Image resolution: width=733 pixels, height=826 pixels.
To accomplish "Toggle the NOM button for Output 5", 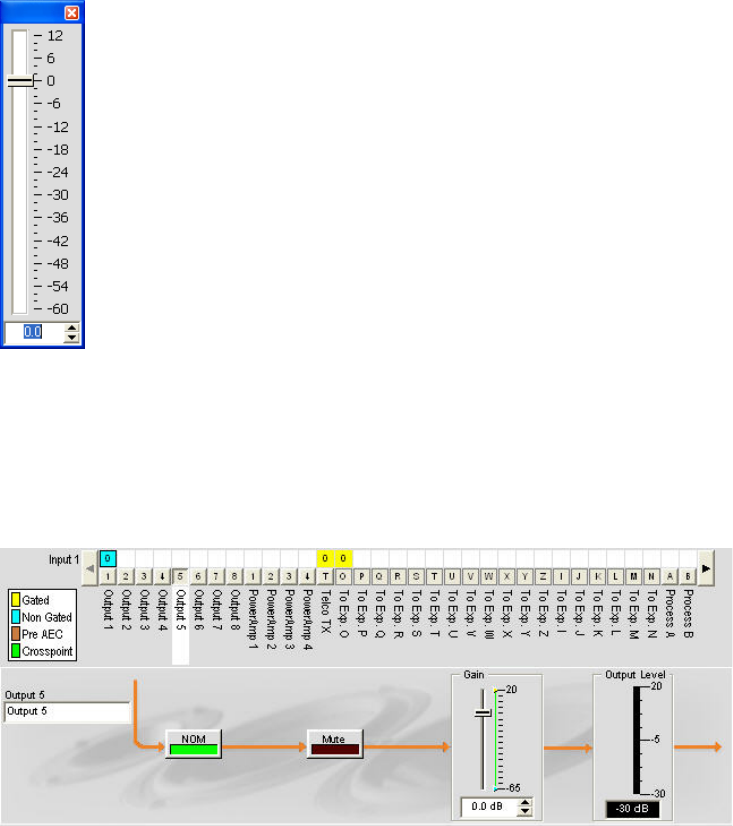I will 193,743.
